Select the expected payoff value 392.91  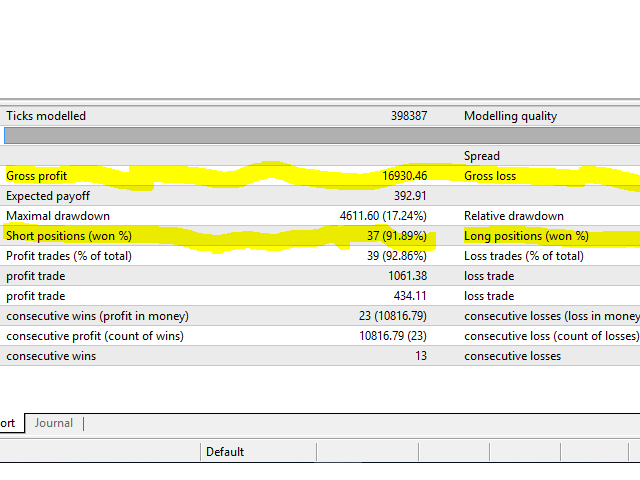click(x=410, y=196)
